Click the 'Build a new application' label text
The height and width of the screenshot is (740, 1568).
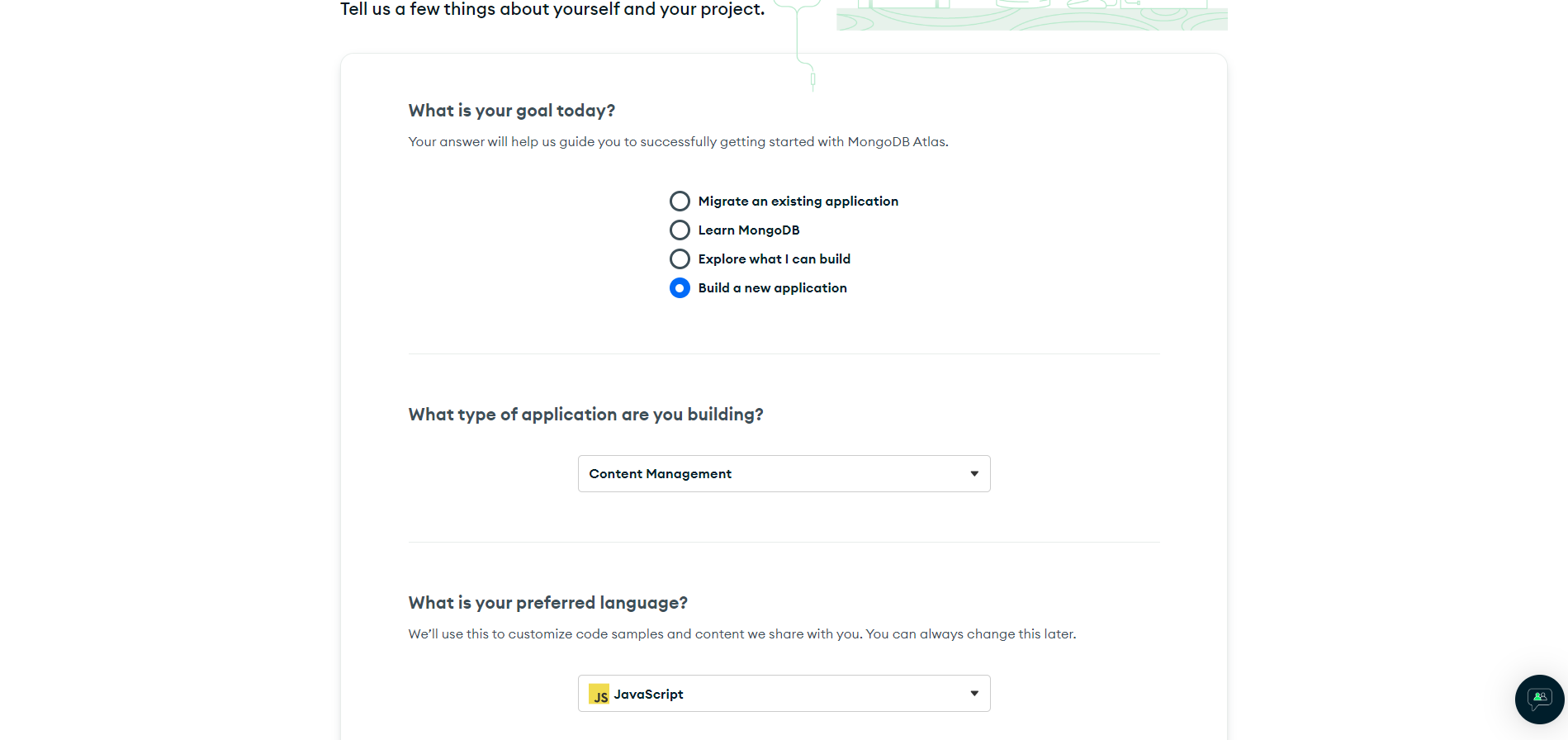click(772, 288)
